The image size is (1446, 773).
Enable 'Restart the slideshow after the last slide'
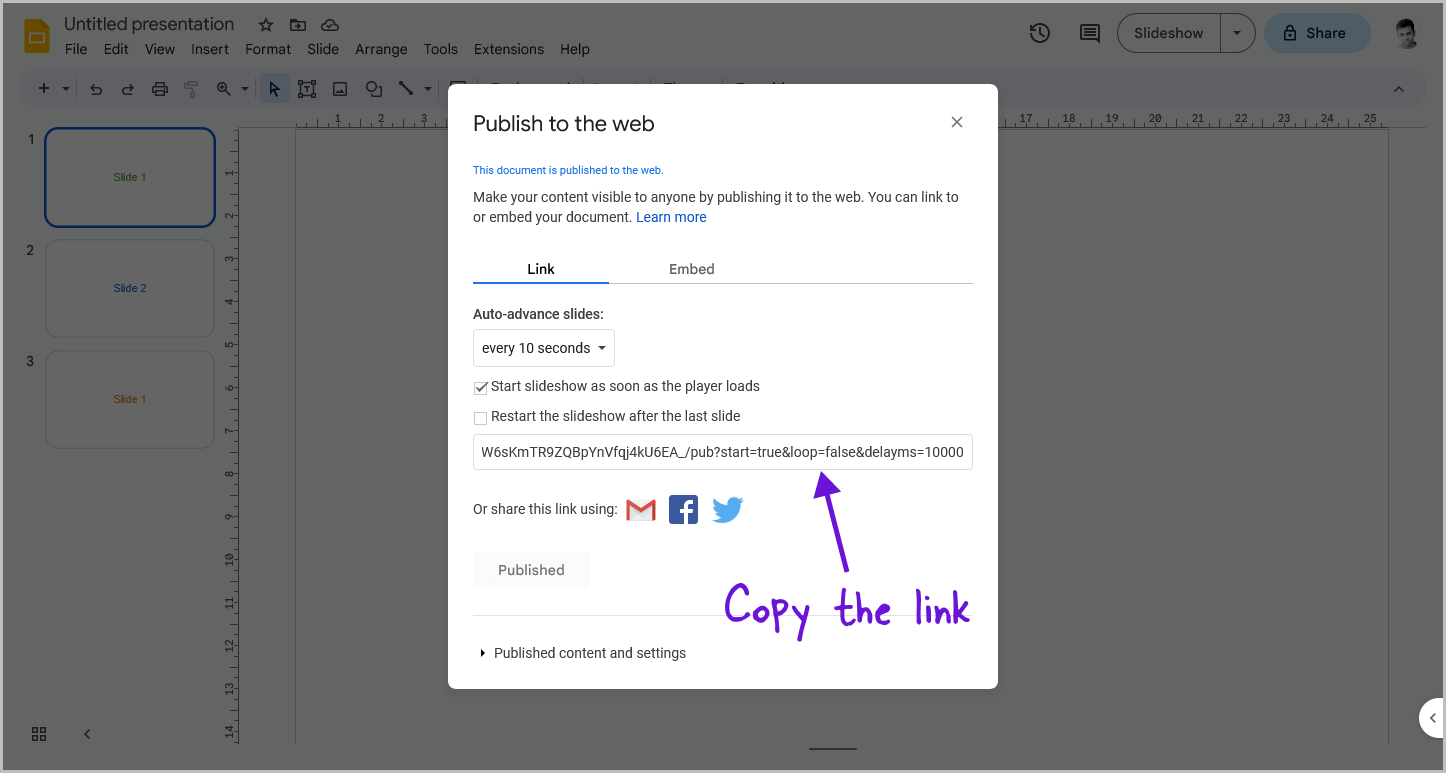click(x=480, y=418)
